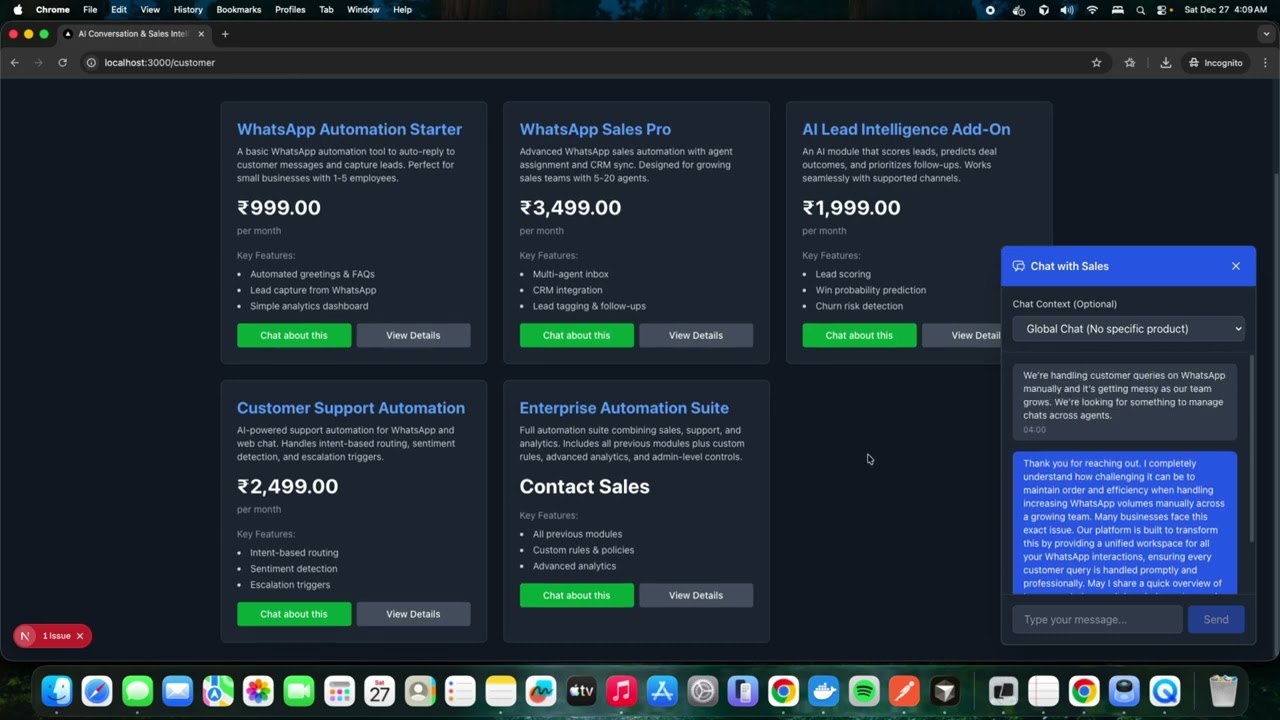Go back with the browser back arrow
This screenshot has width=1280, height=720.
coord(14,62)
